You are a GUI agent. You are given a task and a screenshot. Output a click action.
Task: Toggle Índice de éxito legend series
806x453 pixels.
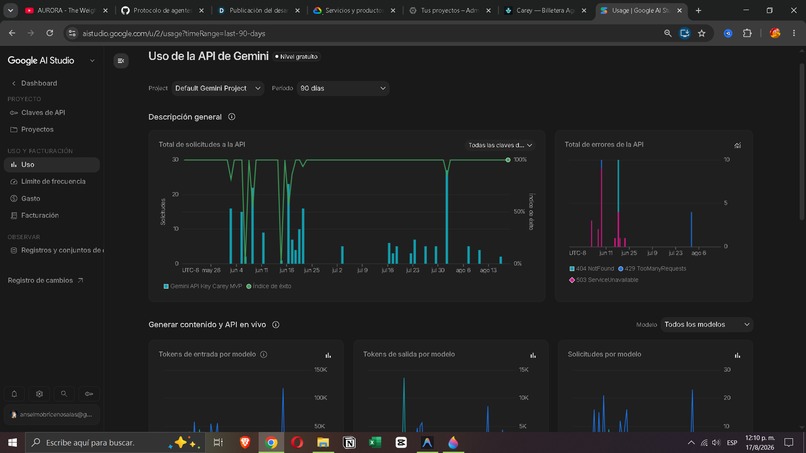[x=269, y=286]
